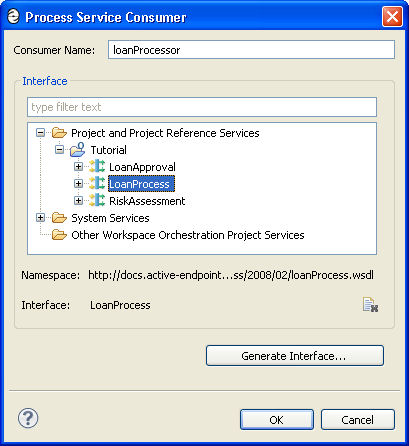Screen dimensions: 409x446
Task: Select the RiskAssessment tree item
Action: (x=147, y=201)
